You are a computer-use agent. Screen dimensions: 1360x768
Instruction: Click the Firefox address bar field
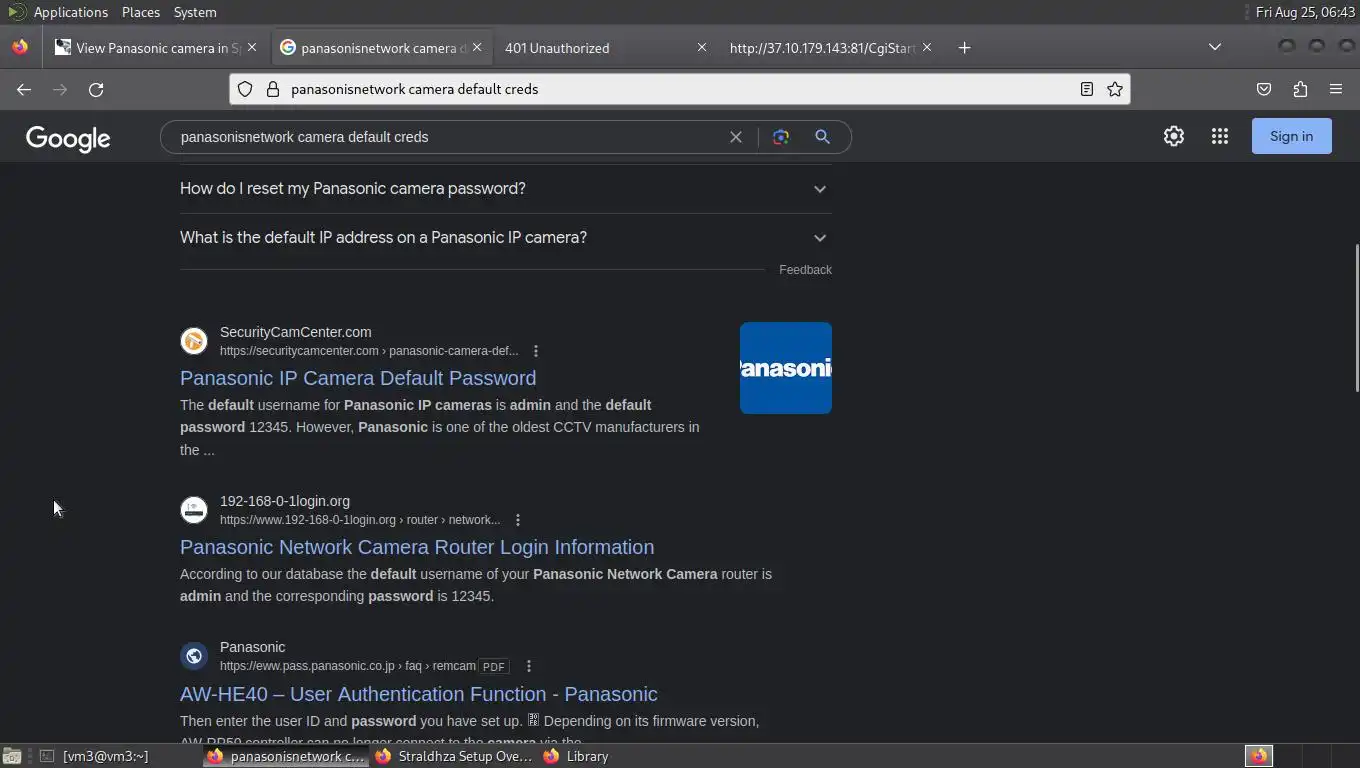[x=680, y=89]
